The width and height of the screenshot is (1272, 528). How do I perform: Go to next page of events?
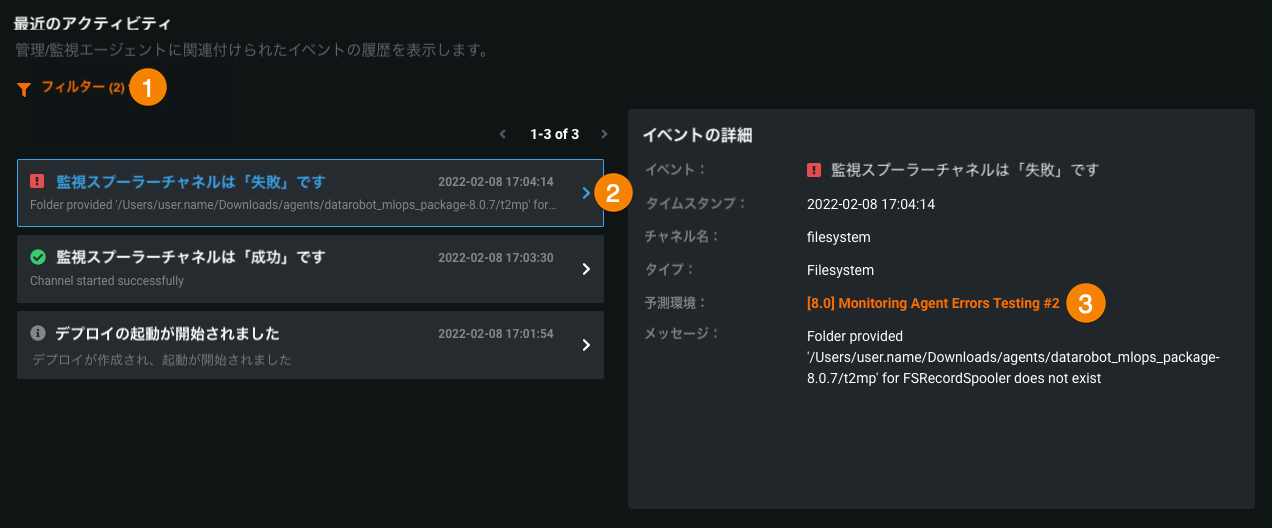click(x=604, y=134)
